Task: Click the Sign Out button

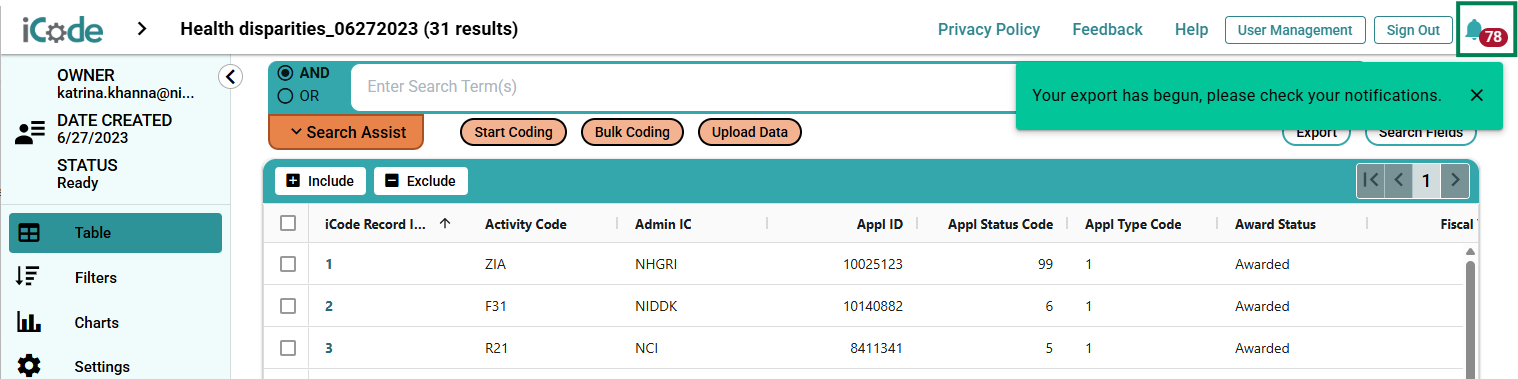Action: tap(1413, 30)
